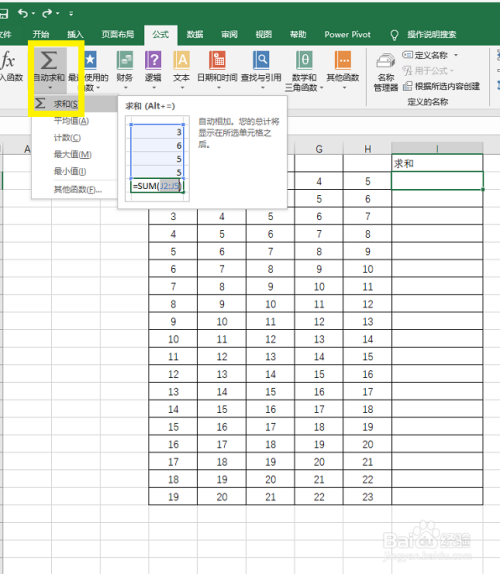
Task: Choose More Functions (其他函数) in AutoSum menu
Action: 74,190
